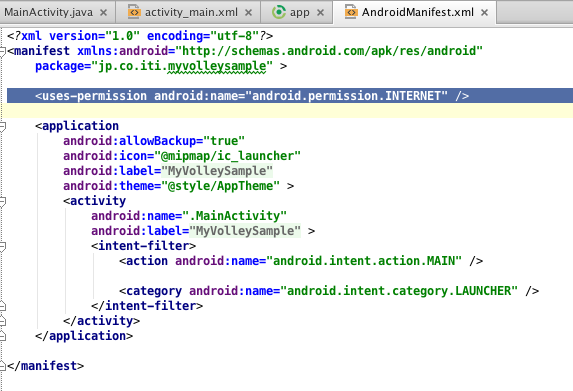This screenshot has height=391, width=573.
Task: Click the closing application fold marker
Action: tap(3, 336)
